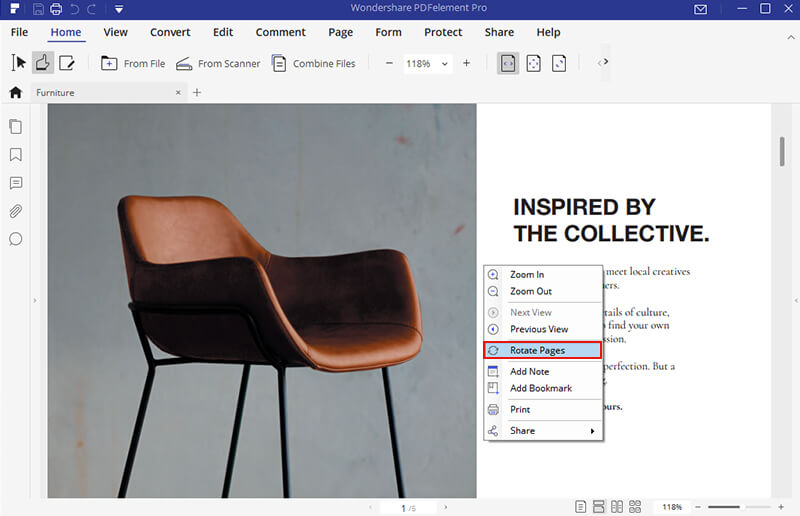The width and height of the screenshot is (800, 516).
Task: Click the Select arrow tool
Action: point(18,63)
